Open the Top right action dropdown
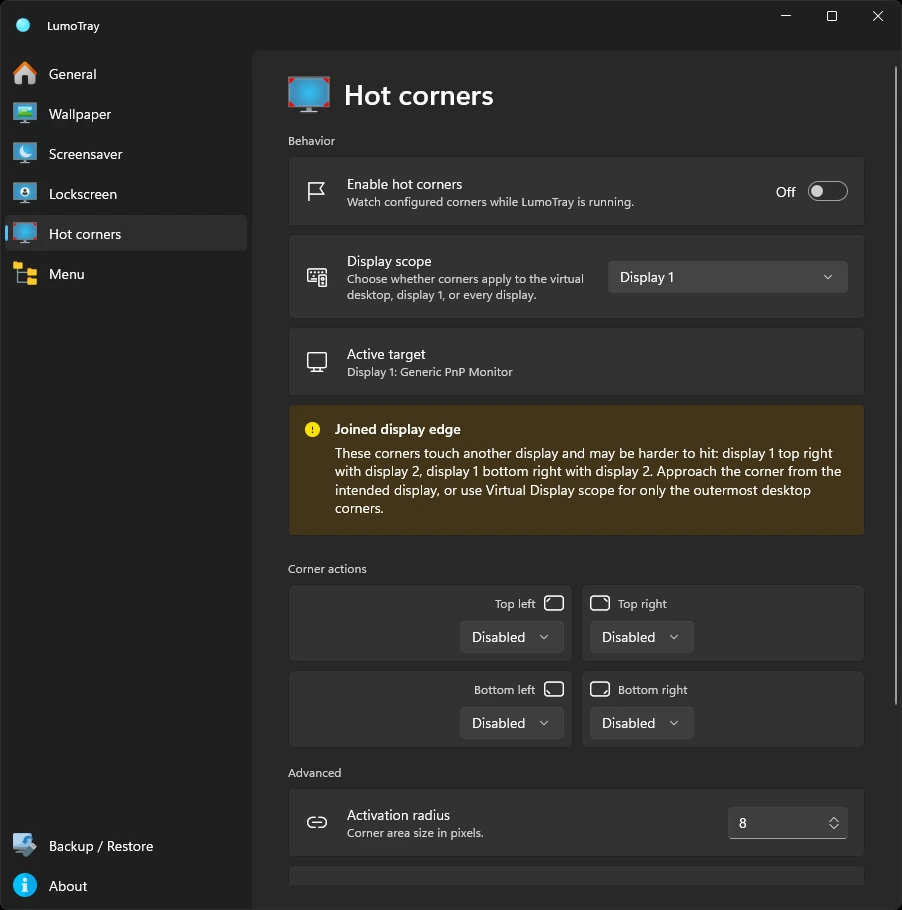Image resolution: width=902 pixels, height=910 pixels. [x=641, y=637]
